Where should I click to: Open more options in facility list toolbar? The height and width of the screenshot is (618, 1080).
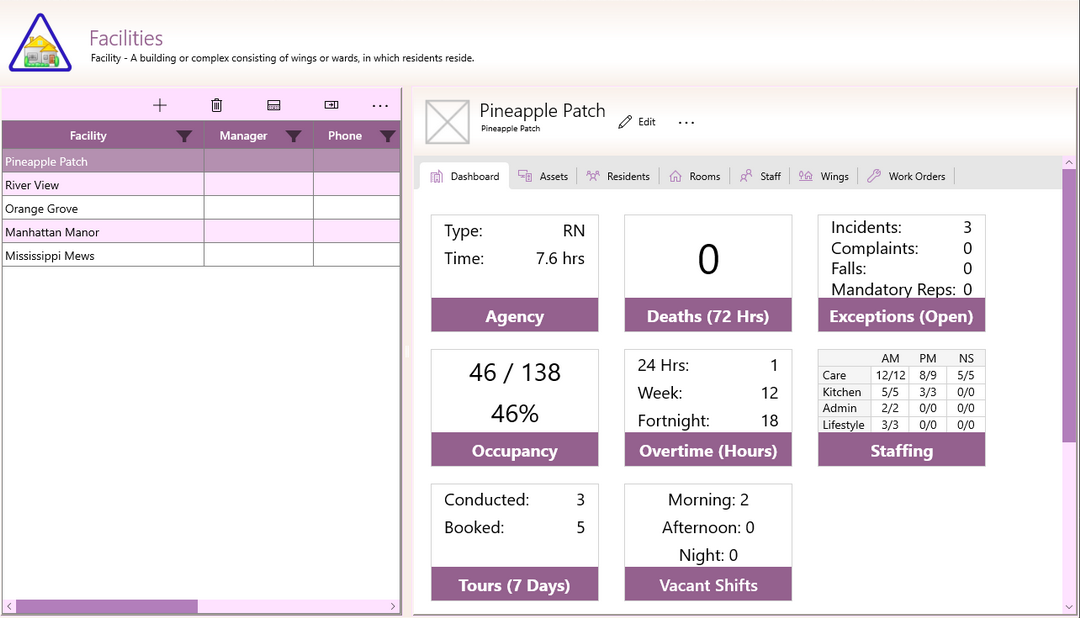tap(380, 105)
